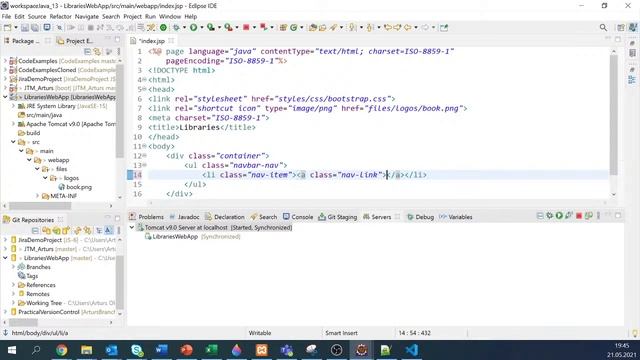Click the Writable status entry
The image size is (640, 360).
coord(260,333)
